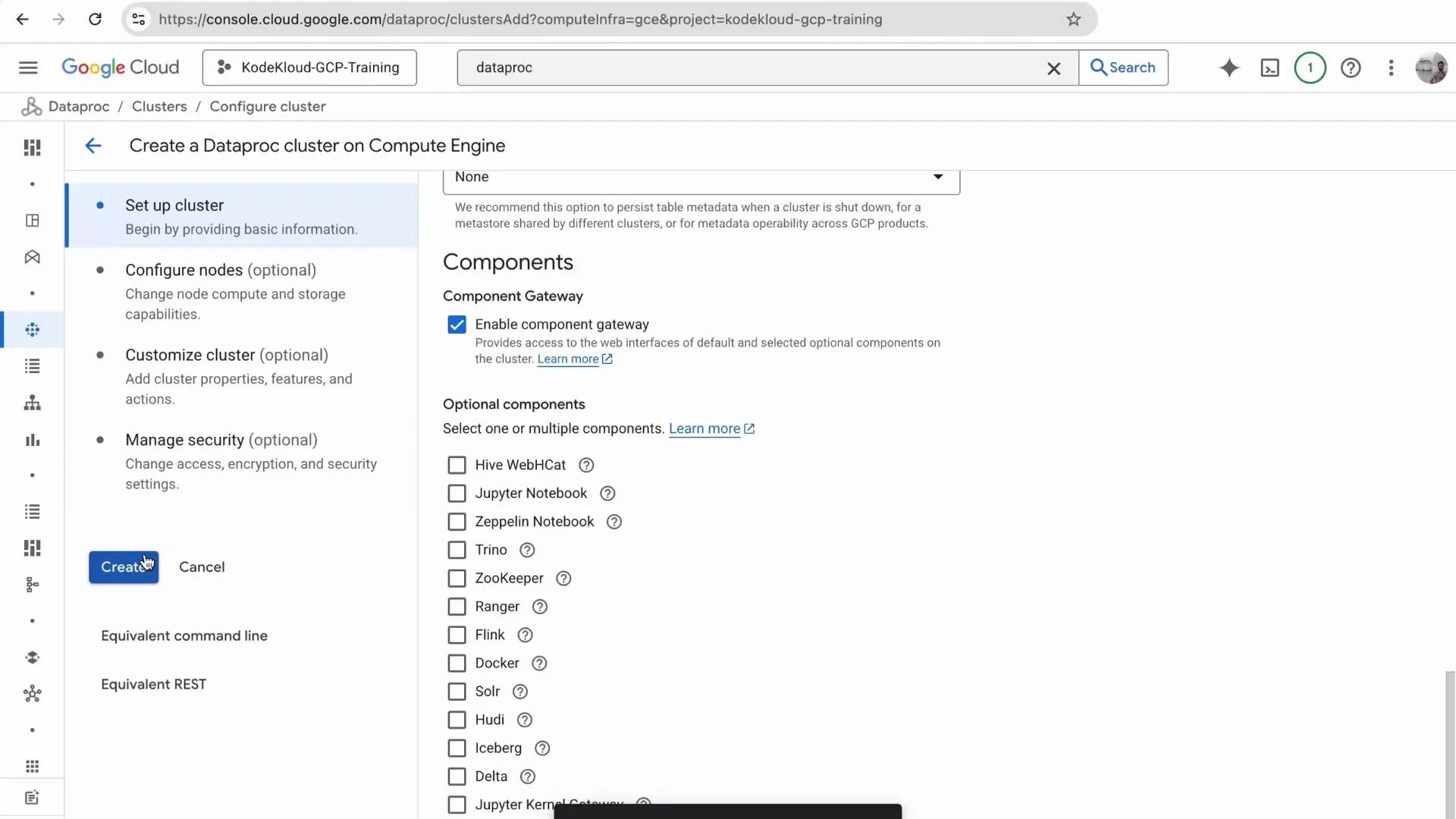Screen dimensions: 1456x819
Task: Check the Jupyter Notebook component
Action: (457, 494)
